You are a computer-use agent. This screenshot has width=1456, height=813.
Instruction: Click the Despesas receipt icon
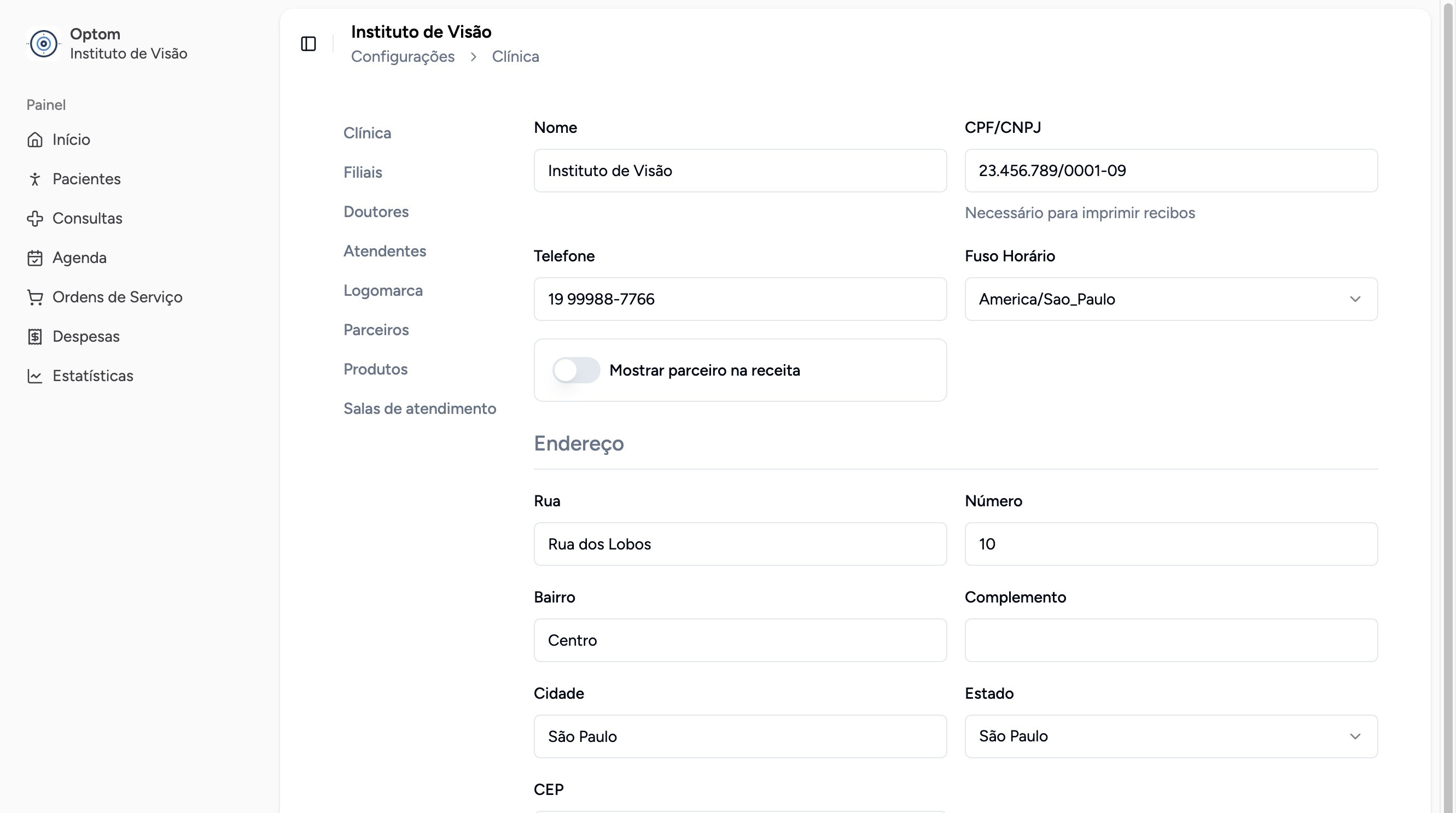(35, 337)
